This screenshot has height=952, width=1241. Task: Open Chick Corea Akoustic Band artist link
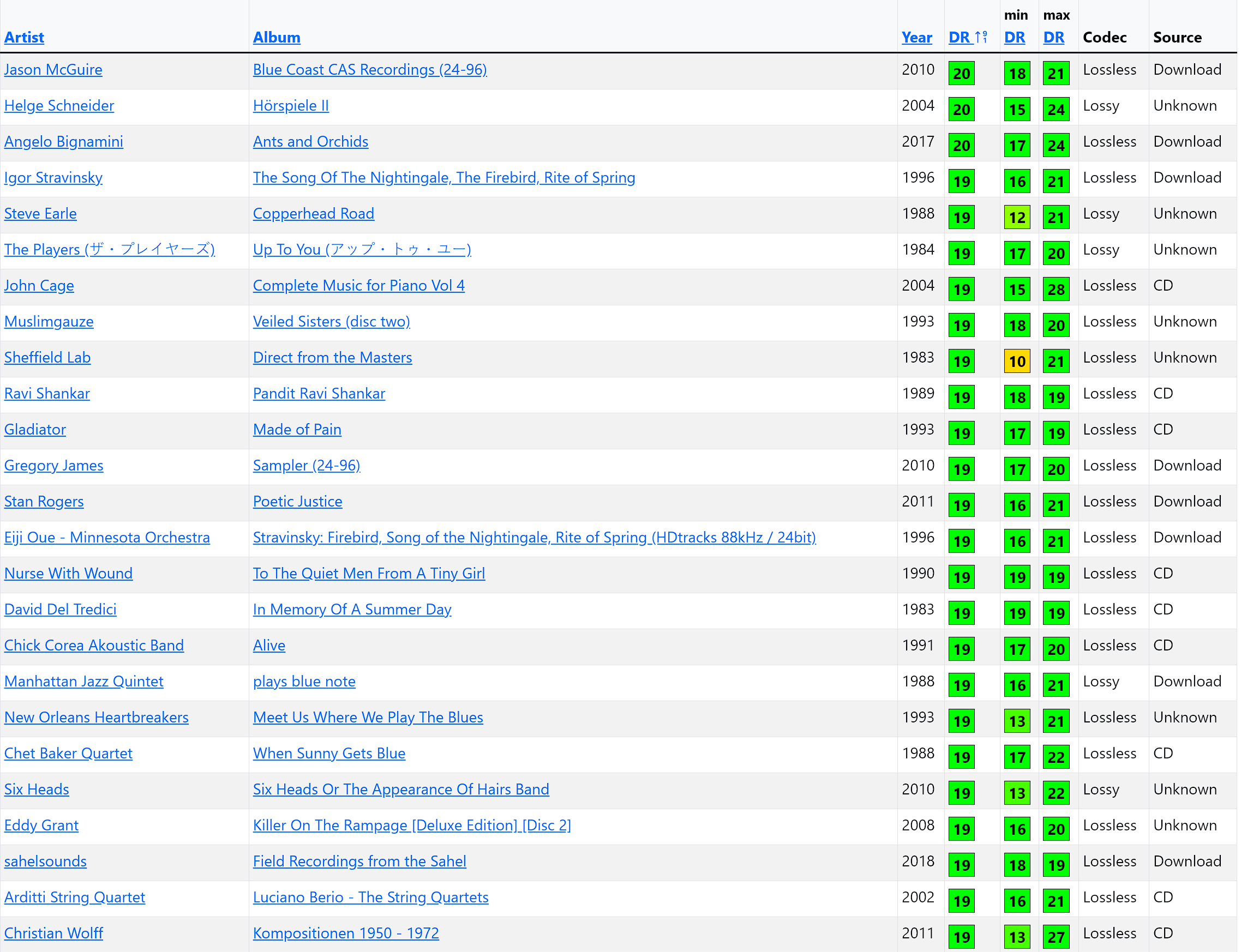point(94,646)
